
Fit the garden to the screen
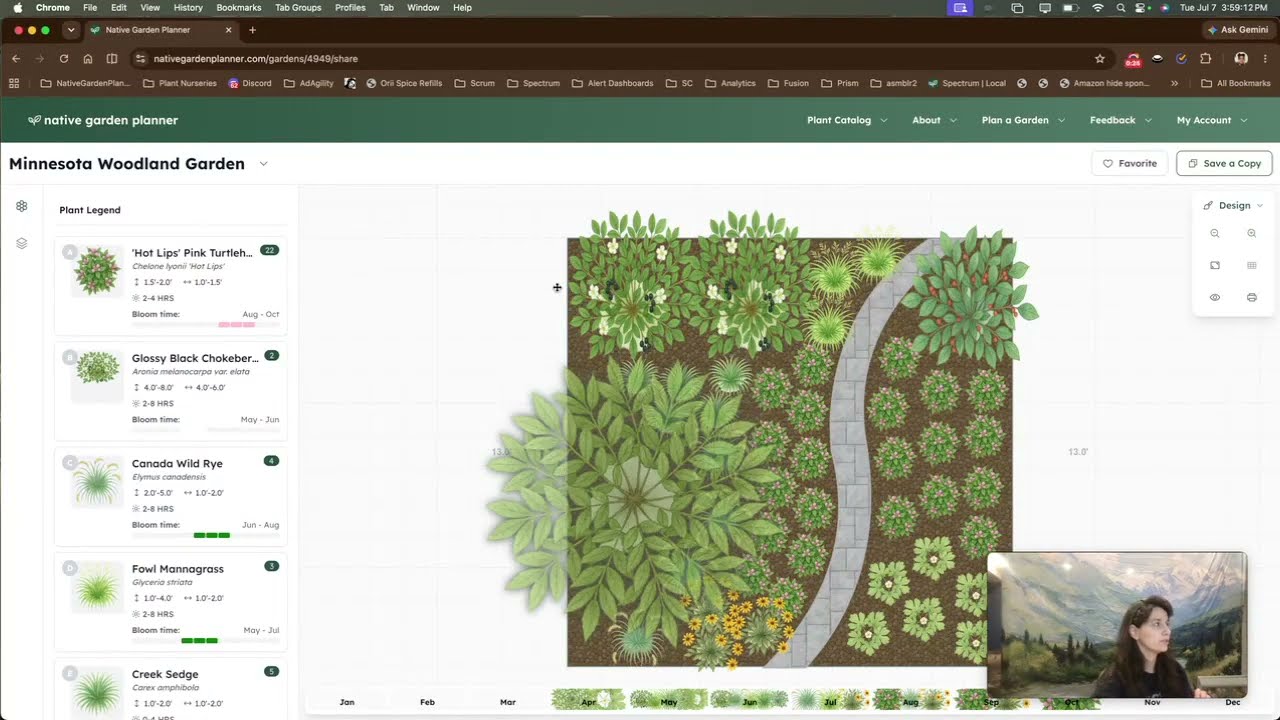click(1215, 265)
